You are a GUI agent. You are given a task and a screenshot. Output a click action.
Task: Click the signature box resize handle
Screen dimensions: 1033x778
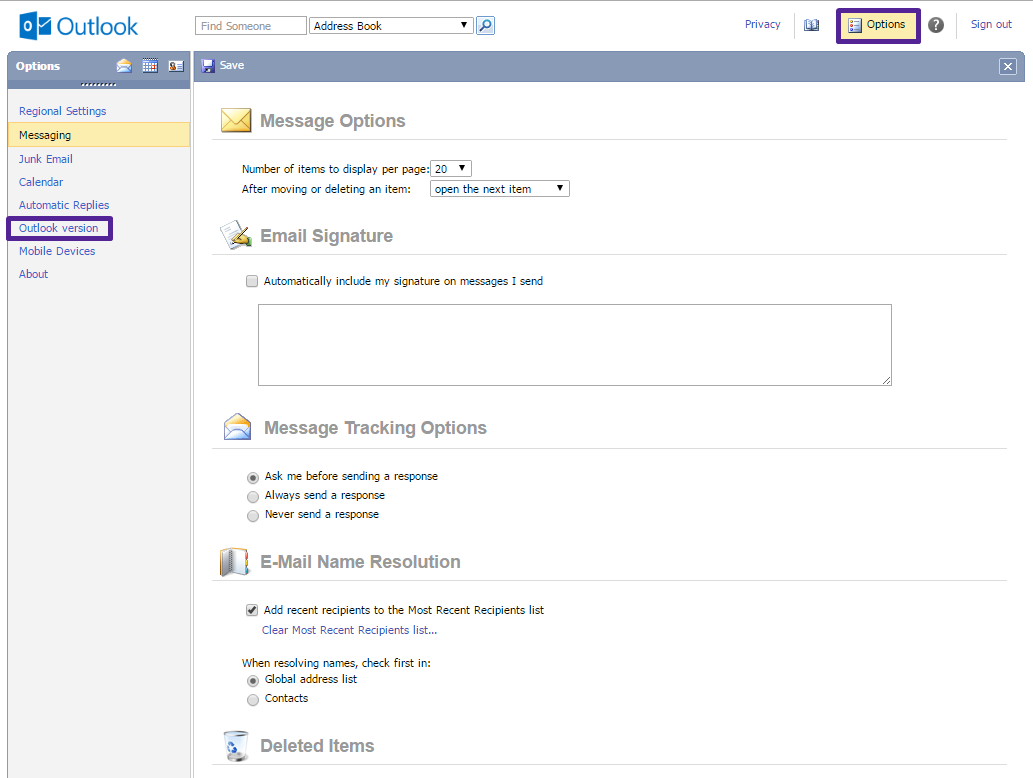tap(886, 380)
